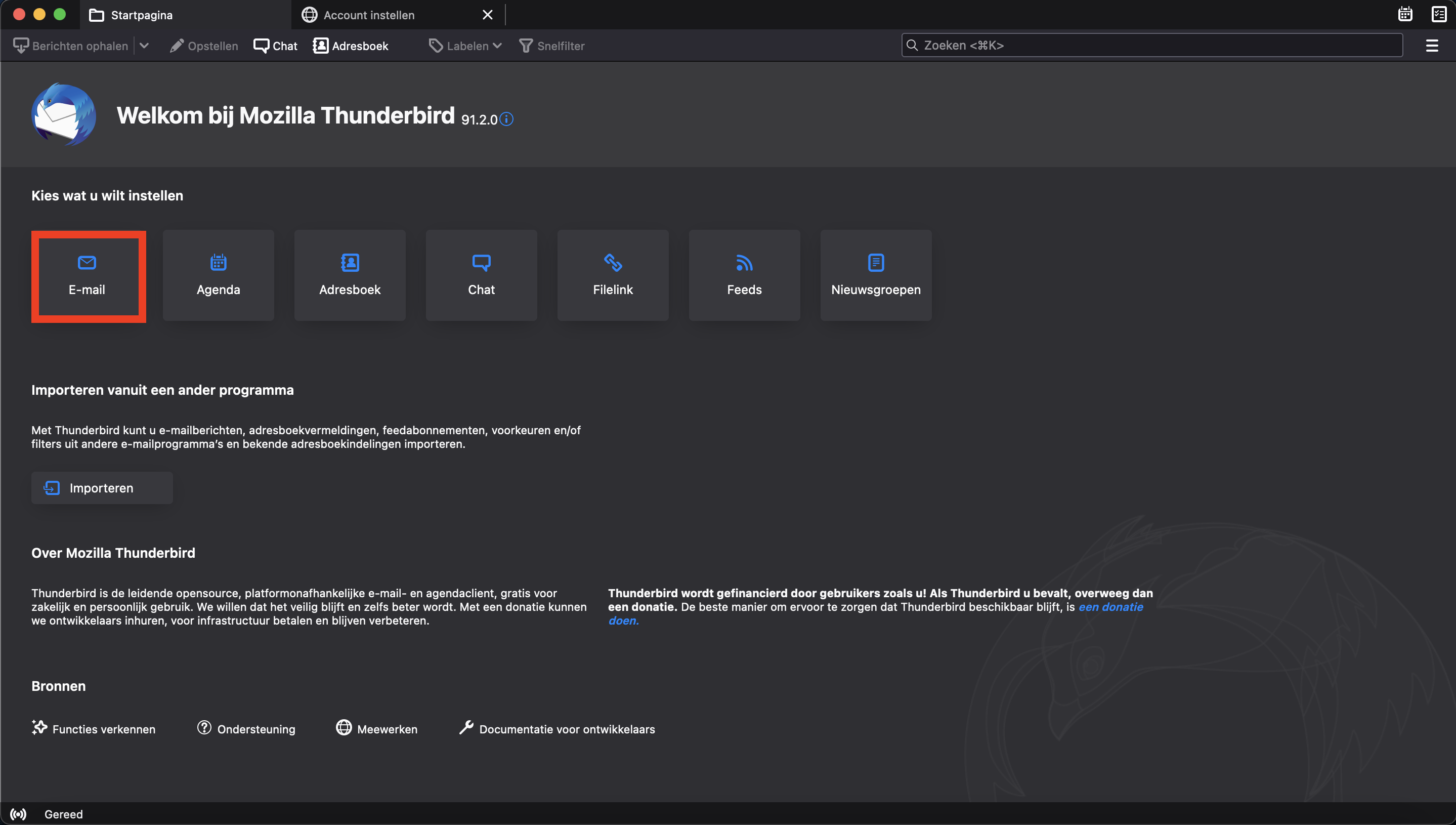Viewport: 1456px width, 825px height.
Task: Expand the Labelen dropdown
Action: (x=465, y=46)
